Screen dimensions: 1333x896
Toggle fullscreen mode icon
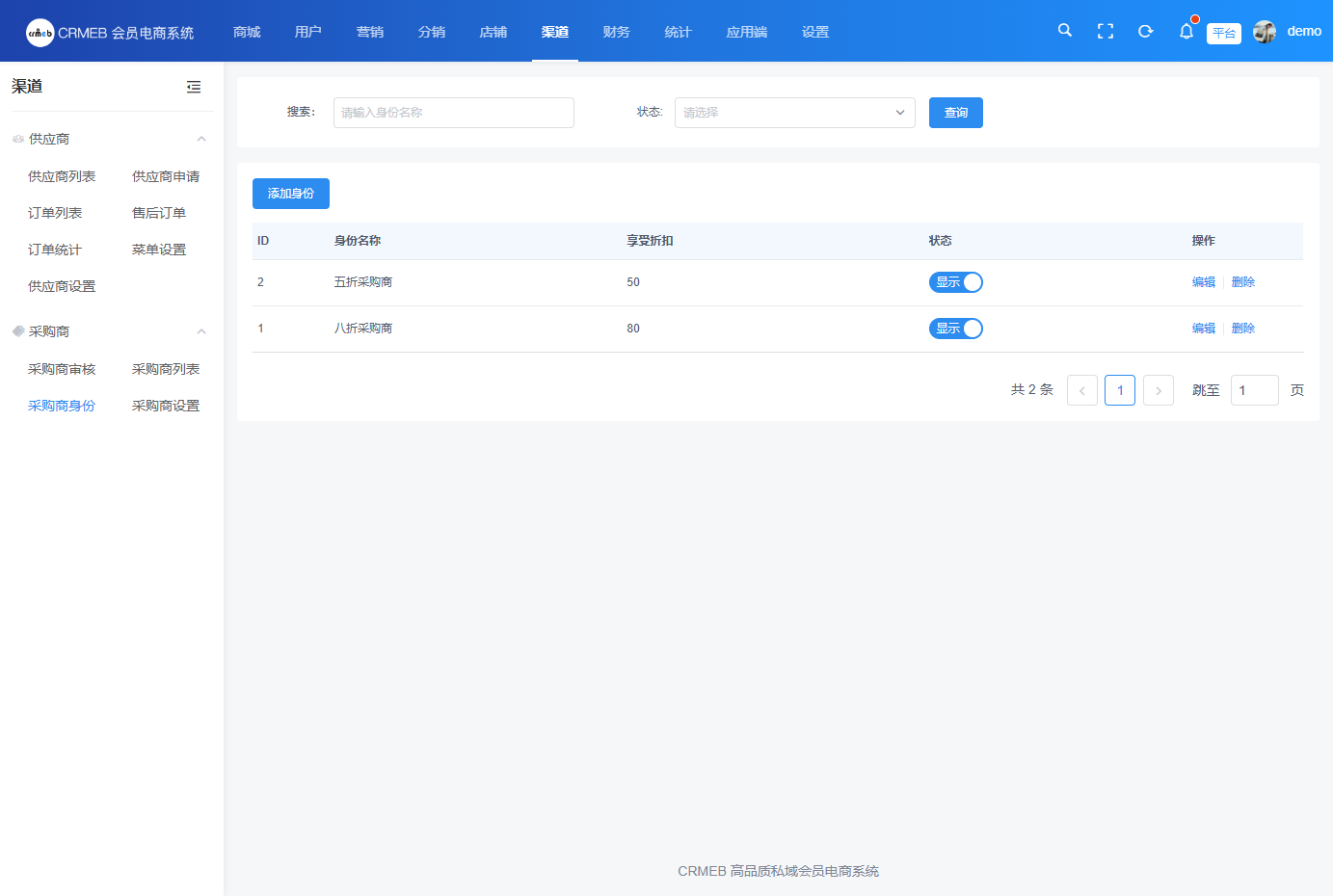(x=1106, y=32)
